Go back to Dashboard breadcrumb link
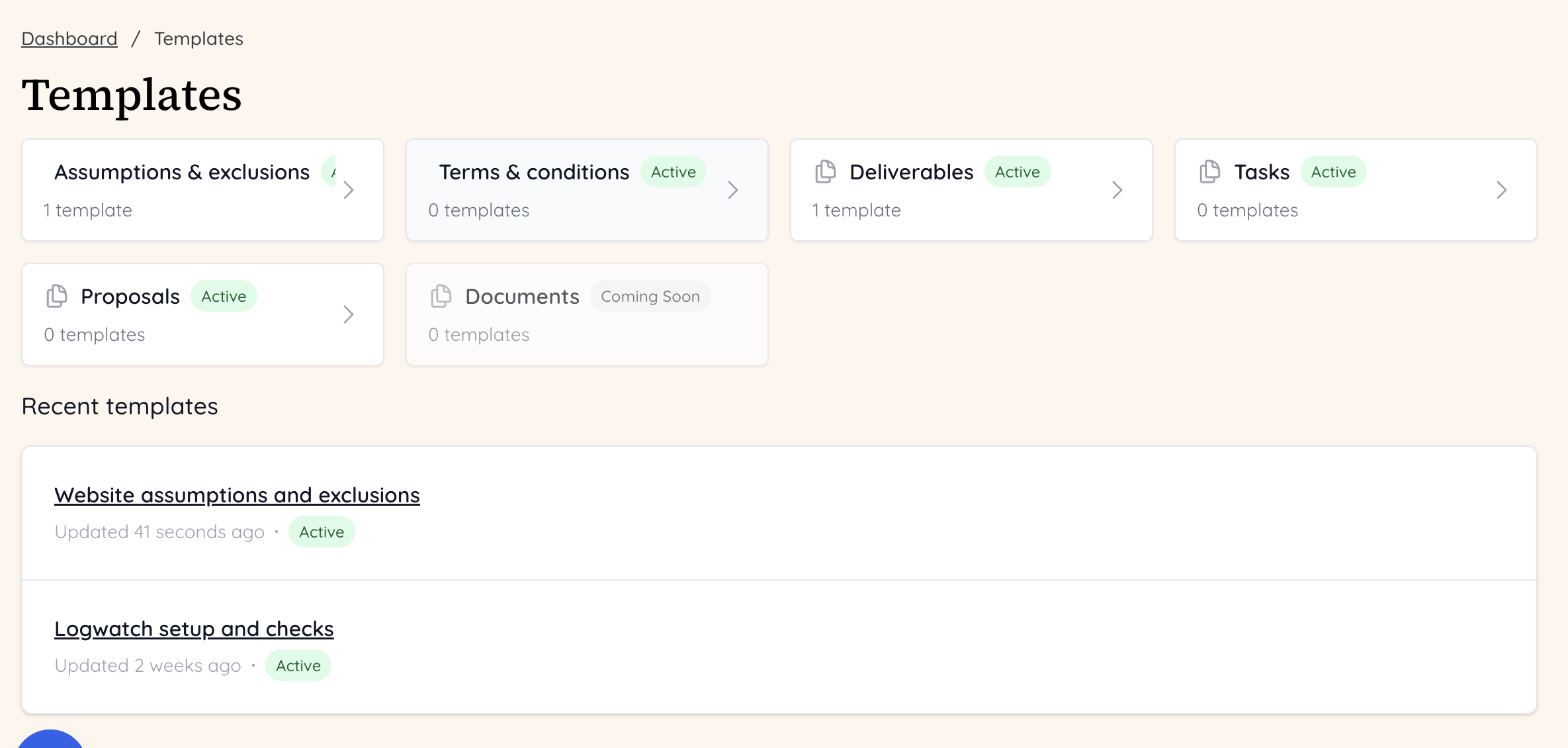 69,38
